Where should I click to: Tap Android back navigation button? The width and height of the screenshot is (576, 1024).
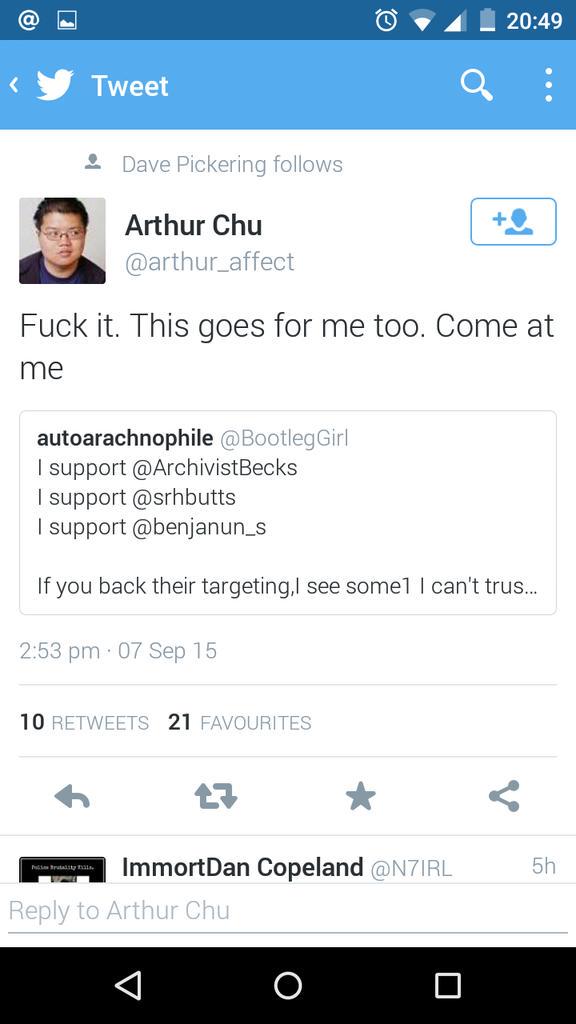pos(128,985)
